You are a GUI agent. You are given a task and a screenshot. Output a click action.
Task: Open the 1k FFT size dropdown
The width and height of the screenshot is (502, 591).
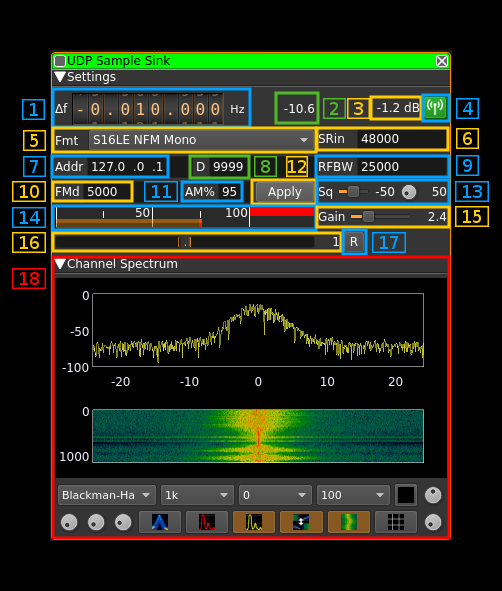197,495
